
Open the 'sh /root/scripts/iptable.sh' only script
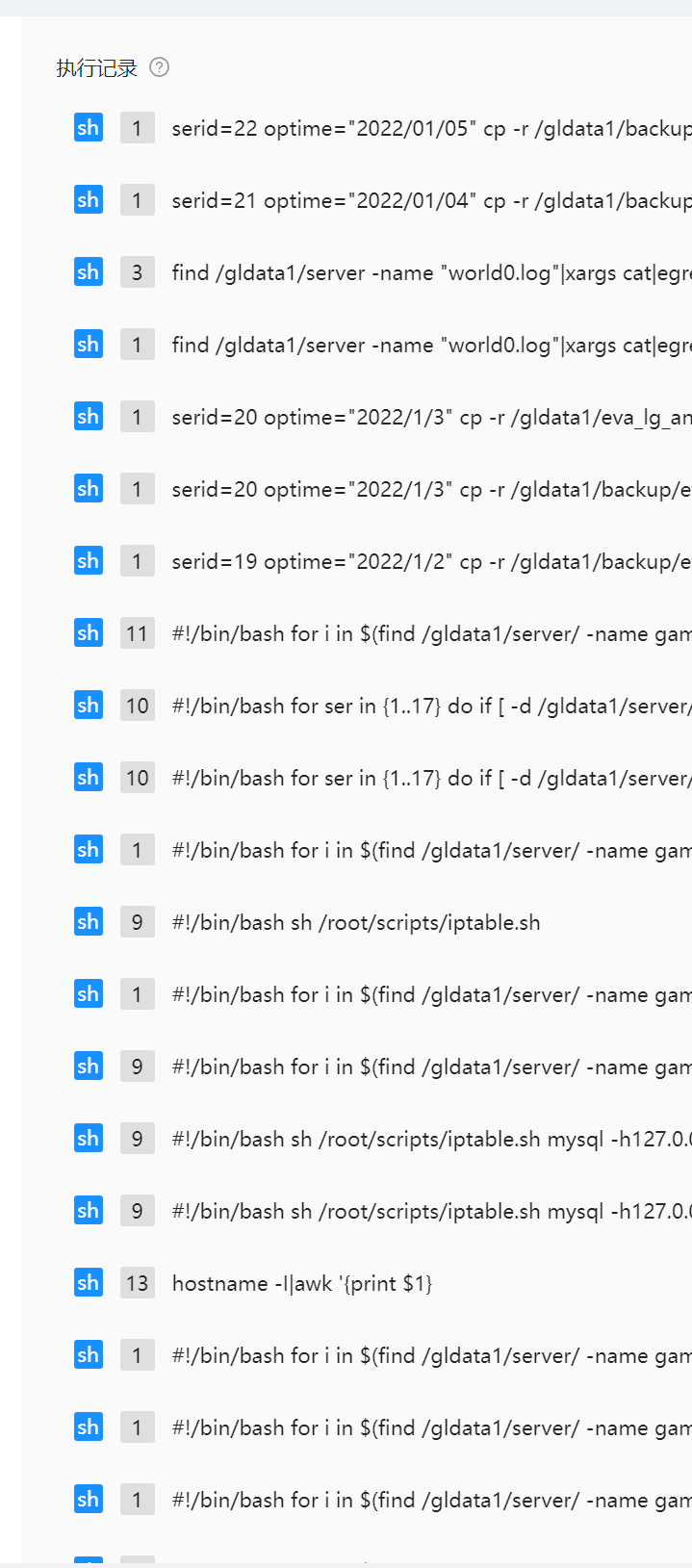pos(356,923)
